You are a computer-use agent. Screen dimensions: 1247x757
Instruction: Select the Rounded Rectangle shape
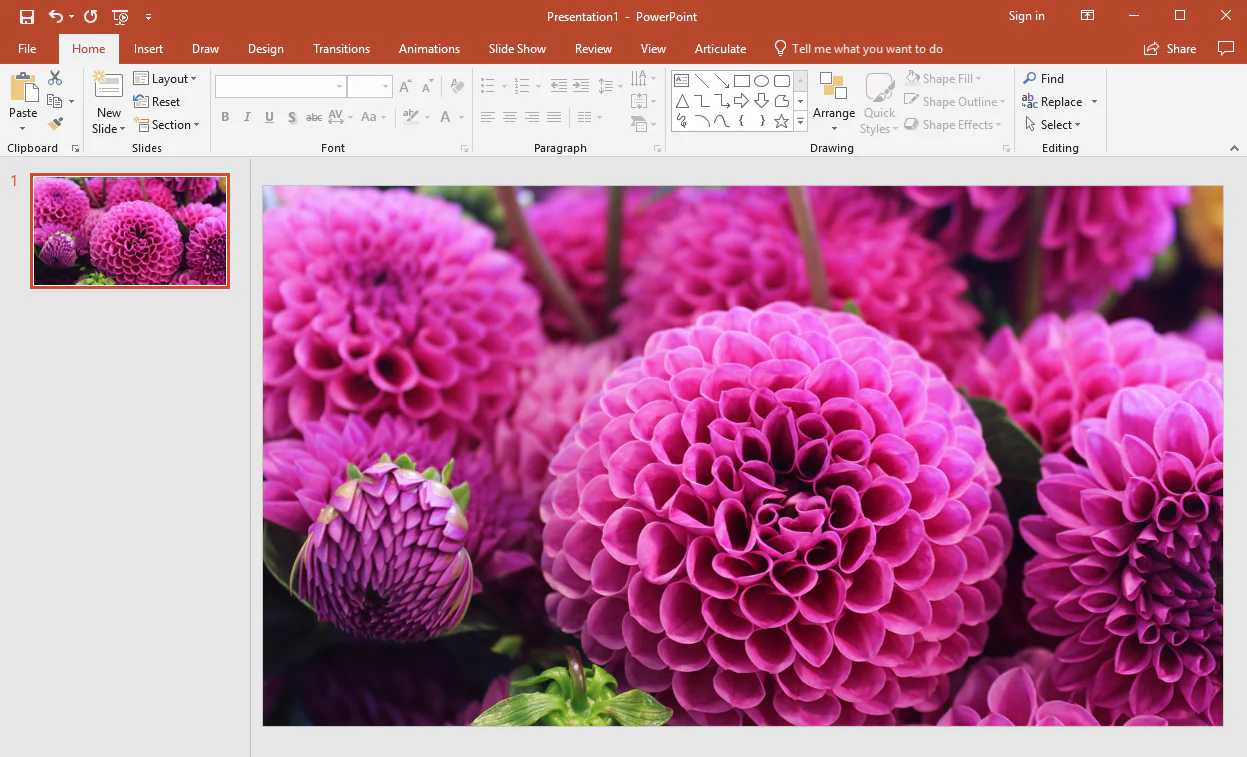(x=782, y=81)
